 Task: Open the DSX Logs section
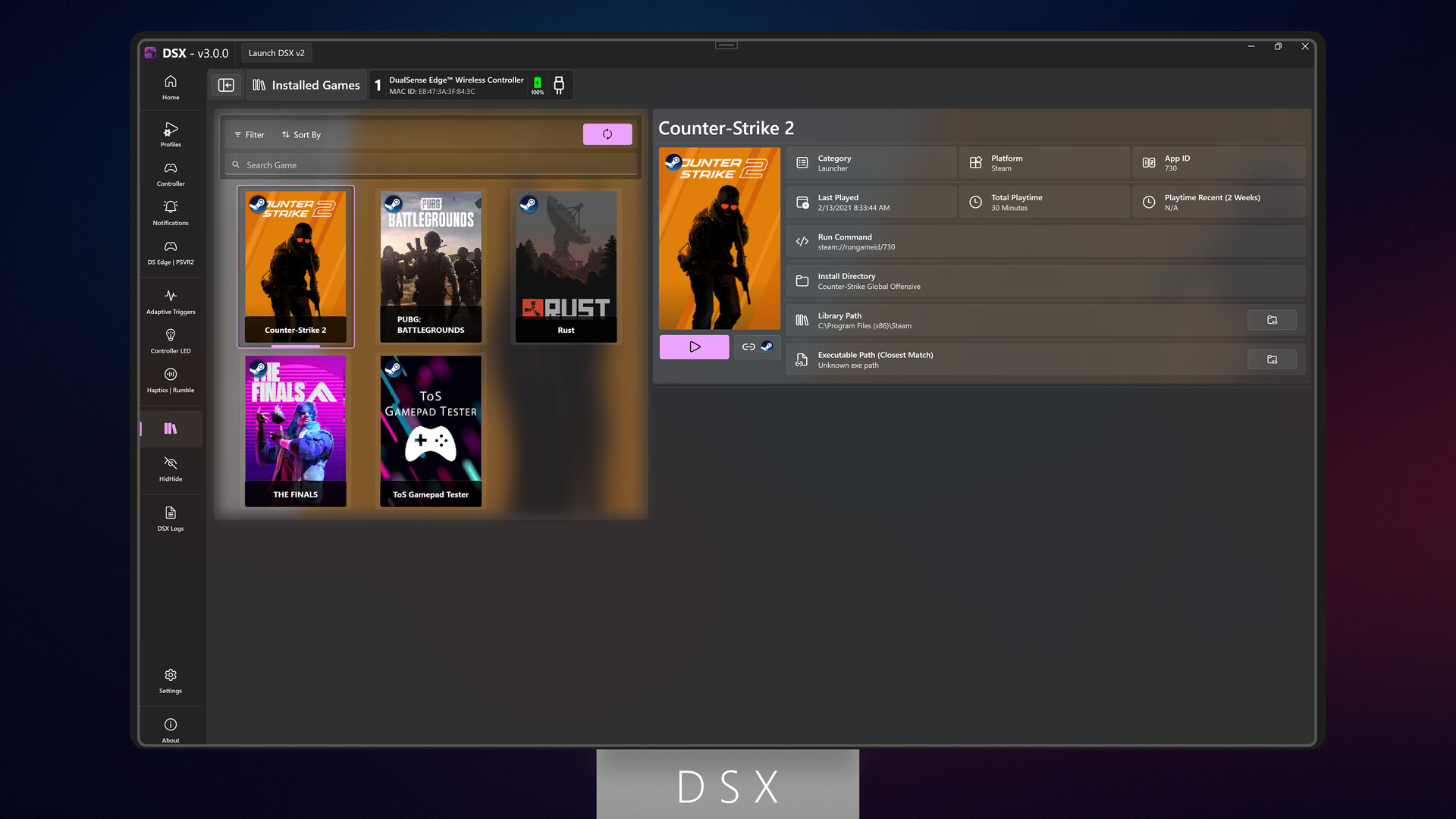coord(170,518)
